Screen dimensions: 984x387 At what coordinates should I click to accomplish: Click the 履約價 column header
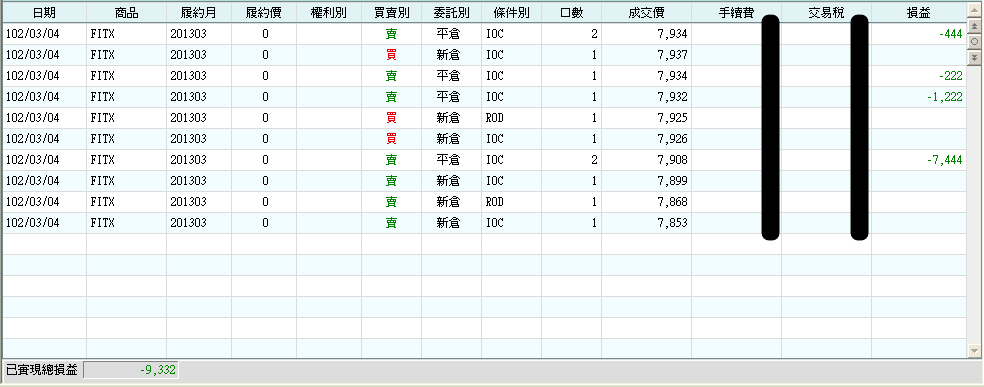click(x=264, y=13)
